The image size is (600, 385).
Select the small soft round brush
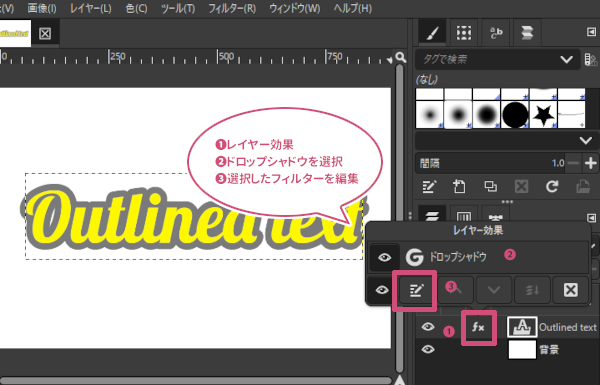pyautogui.click(x=429, y=114)
